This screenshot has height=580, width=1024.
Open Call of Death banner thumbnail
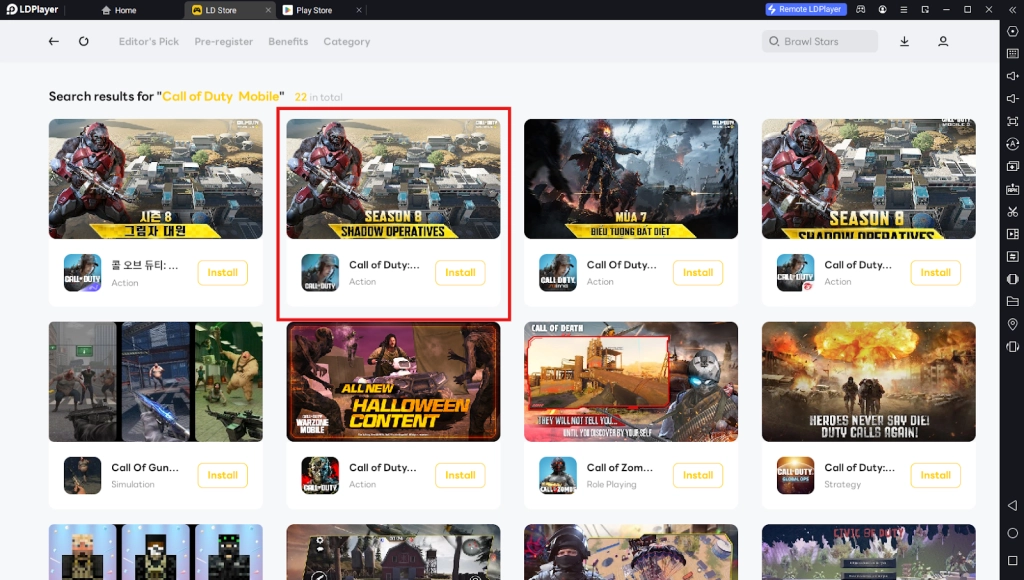point(631,381)
